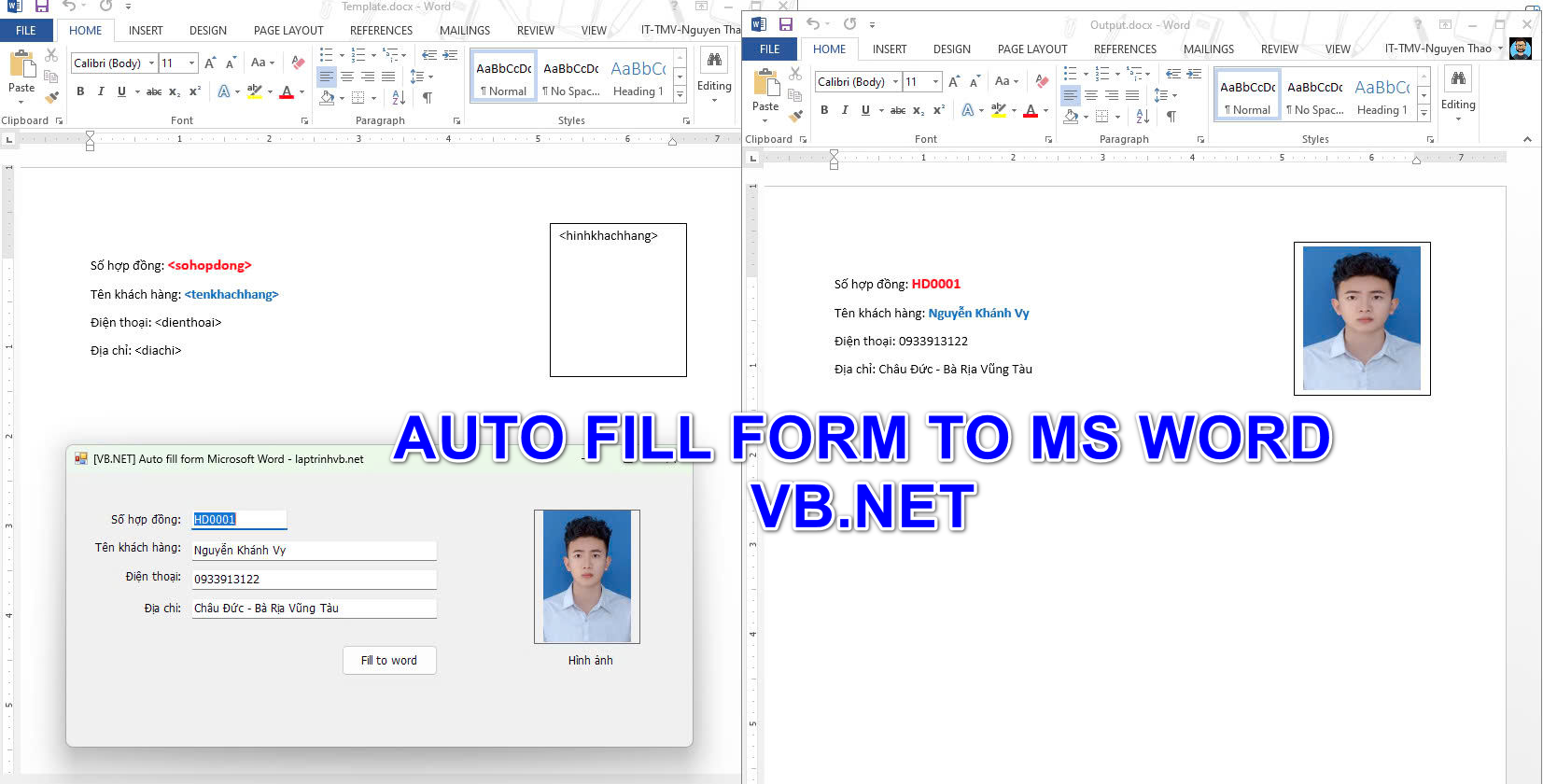Apply Heading 1 style in Template window
This screenshot has width=1543, height=784.
638,77
